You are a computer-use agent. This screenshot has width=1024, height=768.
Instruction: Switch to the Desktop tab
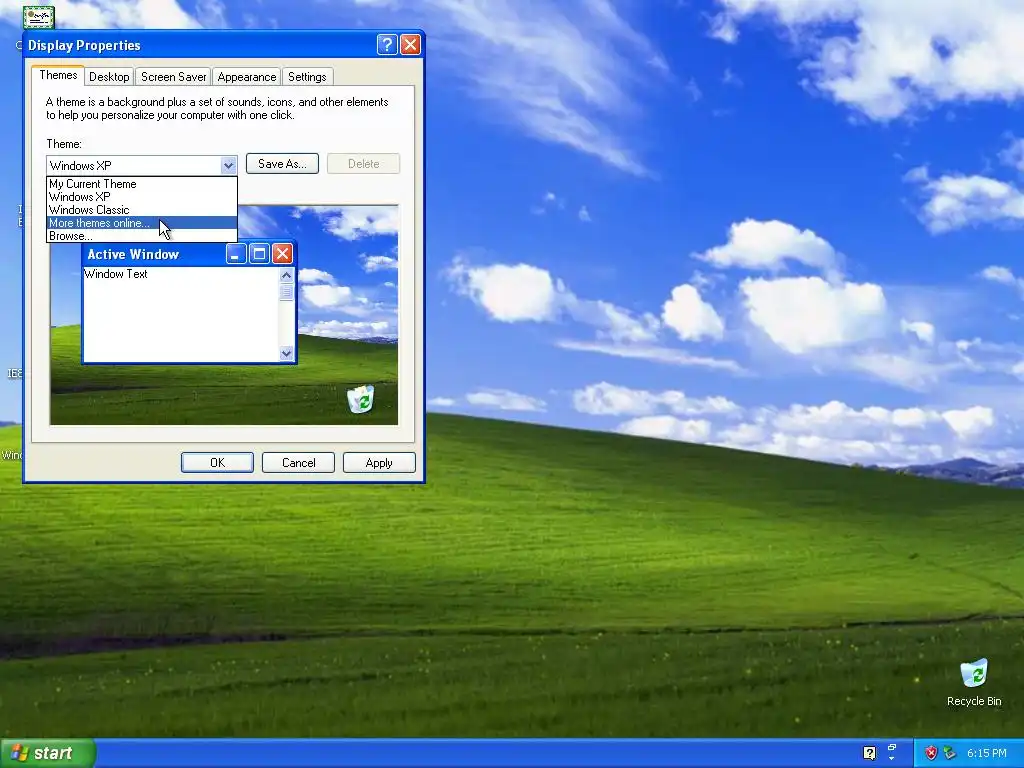(x=109, y=77)
